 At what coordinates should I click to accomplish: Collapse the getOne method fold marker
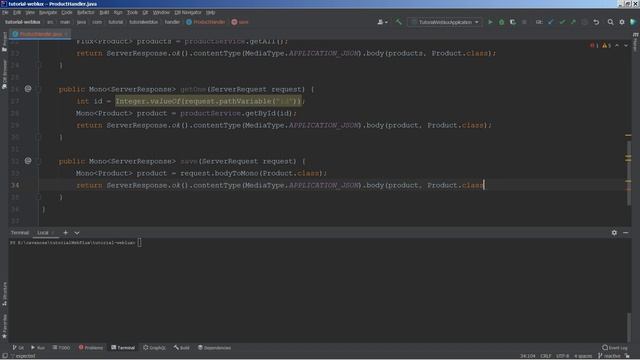point(39,89)
